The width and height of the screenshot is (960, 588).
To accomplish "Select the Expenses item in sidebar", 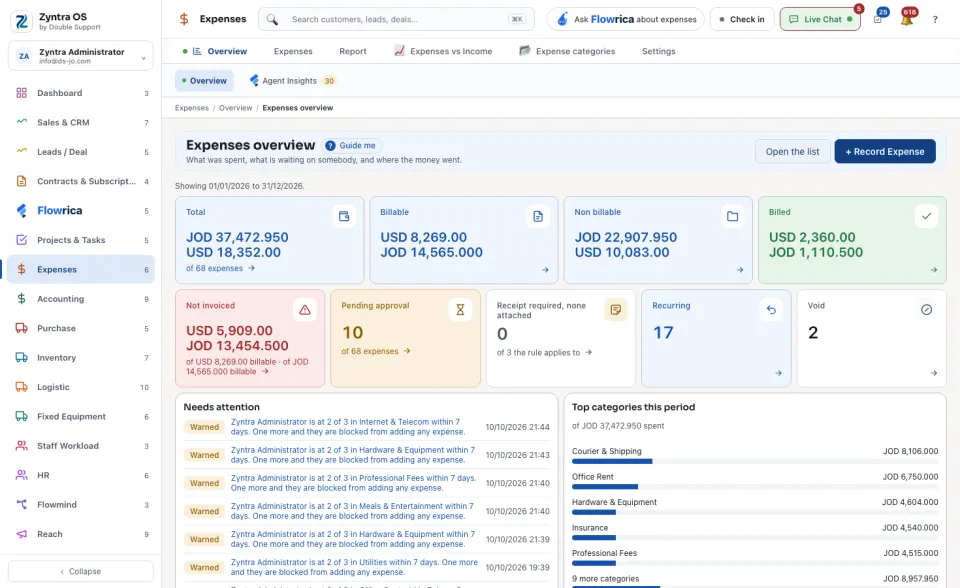I will coord(81,270).
